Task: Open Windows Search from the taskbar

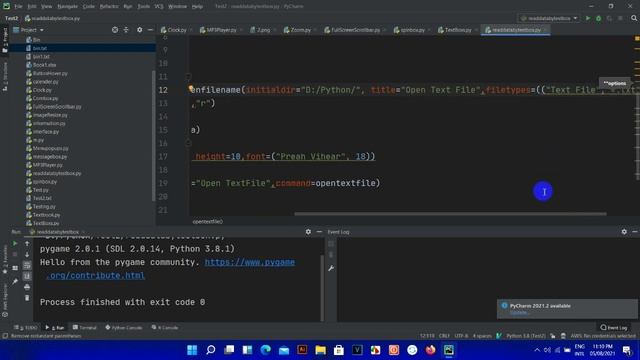Action: point(211,350)
